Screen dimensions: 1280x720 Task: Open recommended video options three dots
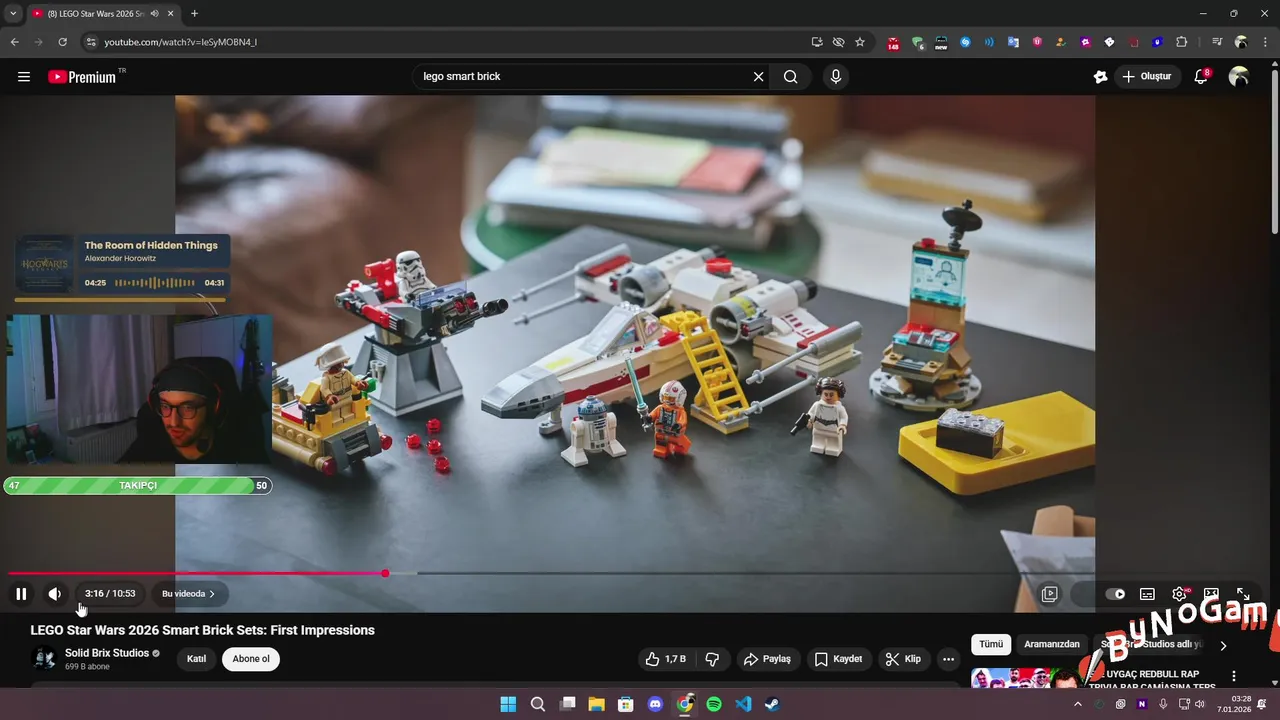pyautogui.click(x=1234, y=676)
